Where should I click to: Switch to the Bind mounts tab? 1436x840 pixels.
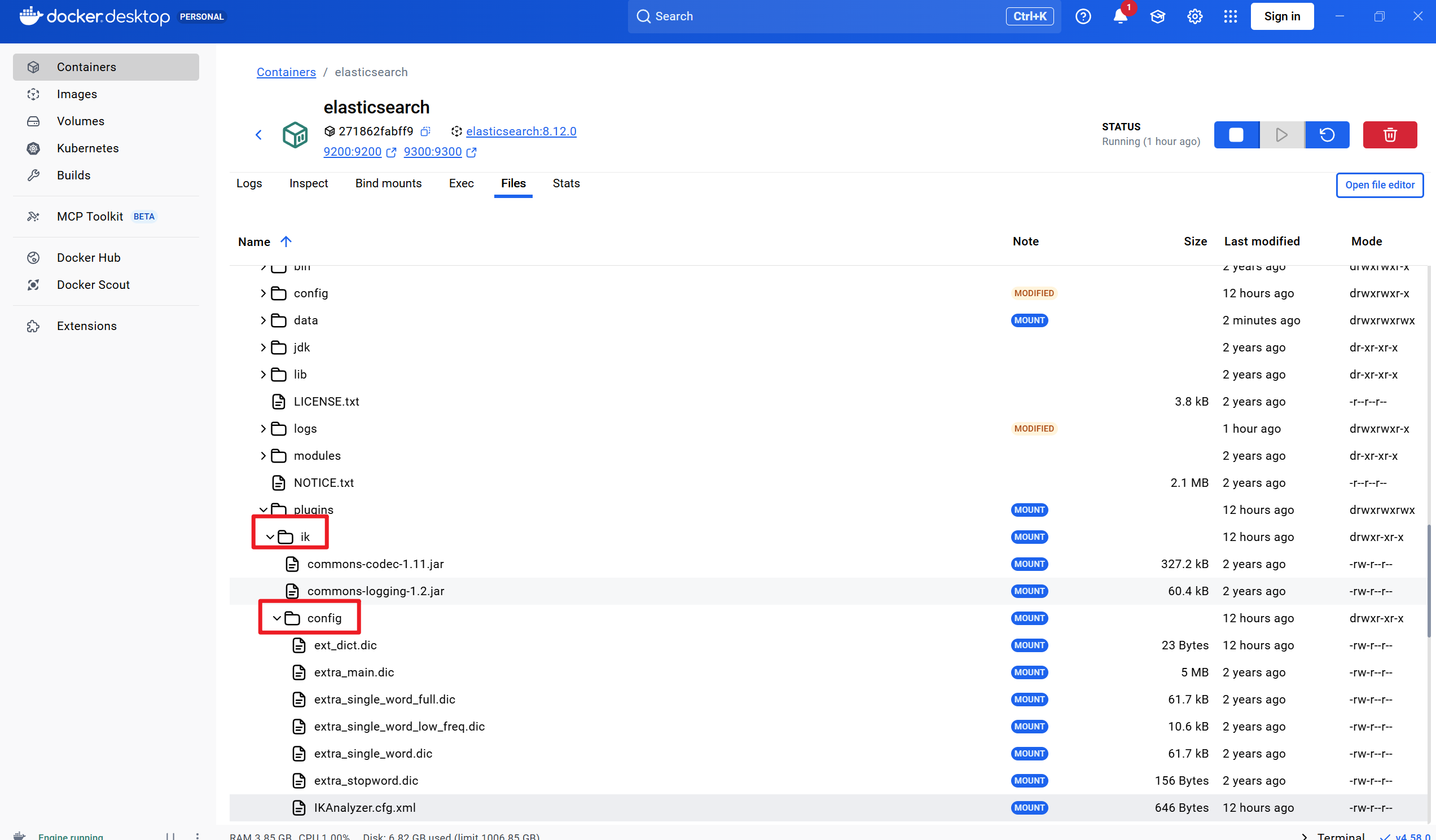tap(388, 183)
